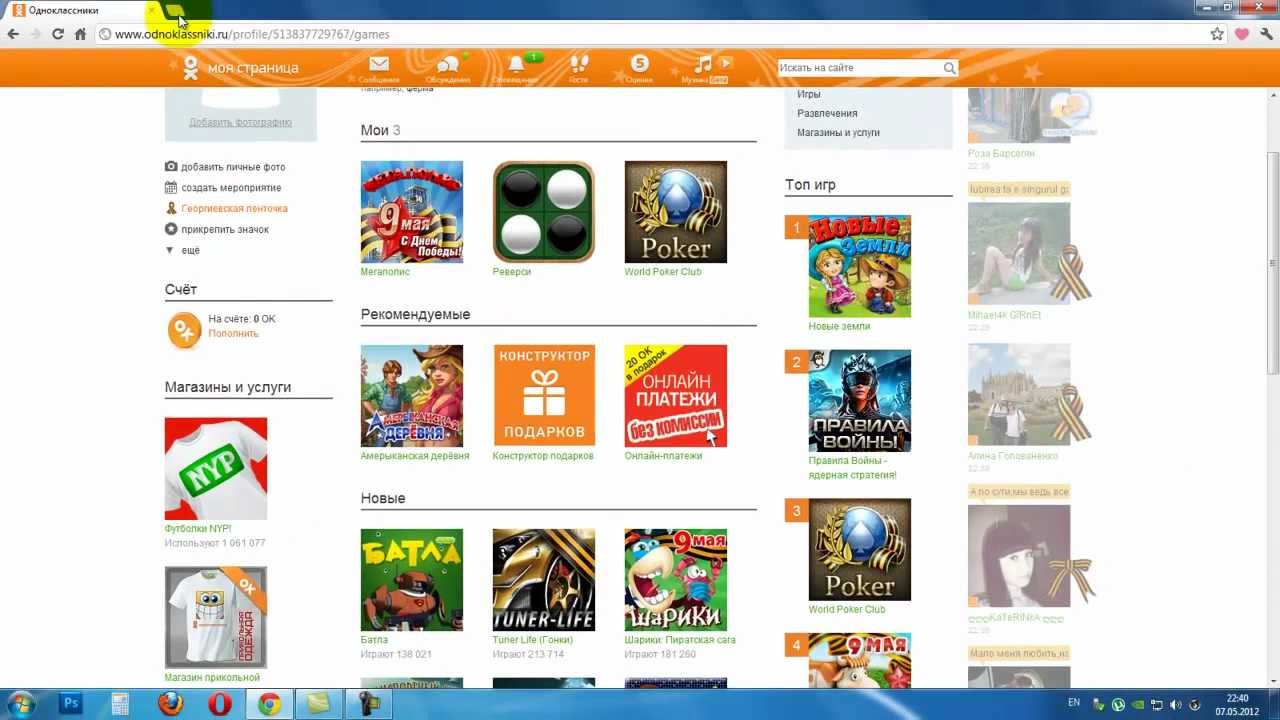Select 'Магазины и услуги' category menu item
Viewport: 1280px width, 720px height.
(x=838, y=132)
